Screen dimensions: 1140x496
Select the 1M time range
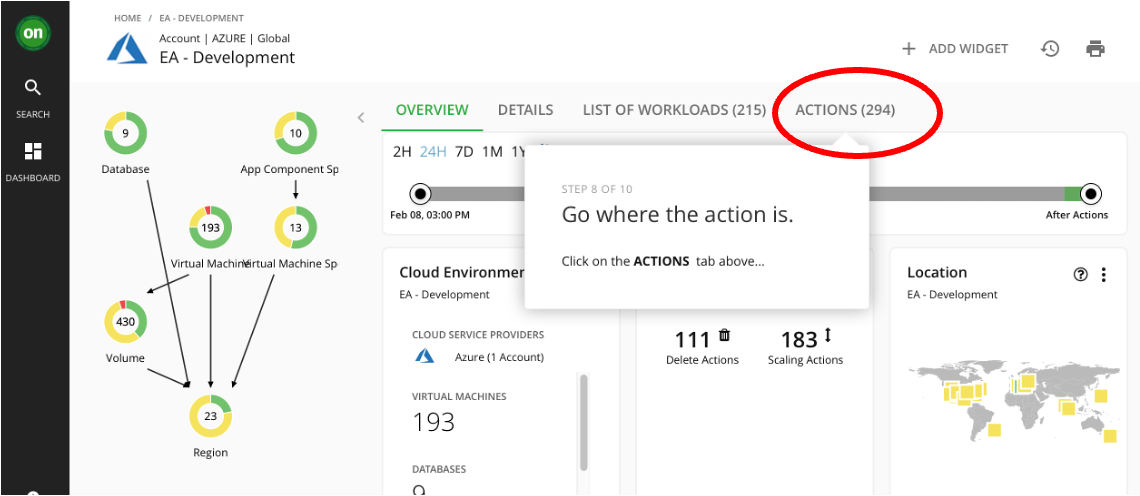pos(492,152)
